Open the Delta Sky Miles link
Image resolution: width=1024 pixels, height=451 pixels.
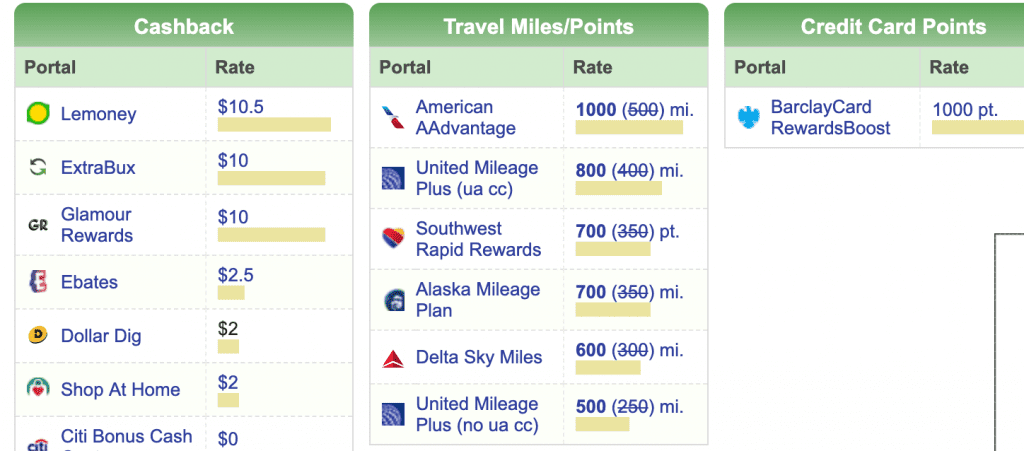click(x=479, y=358)
